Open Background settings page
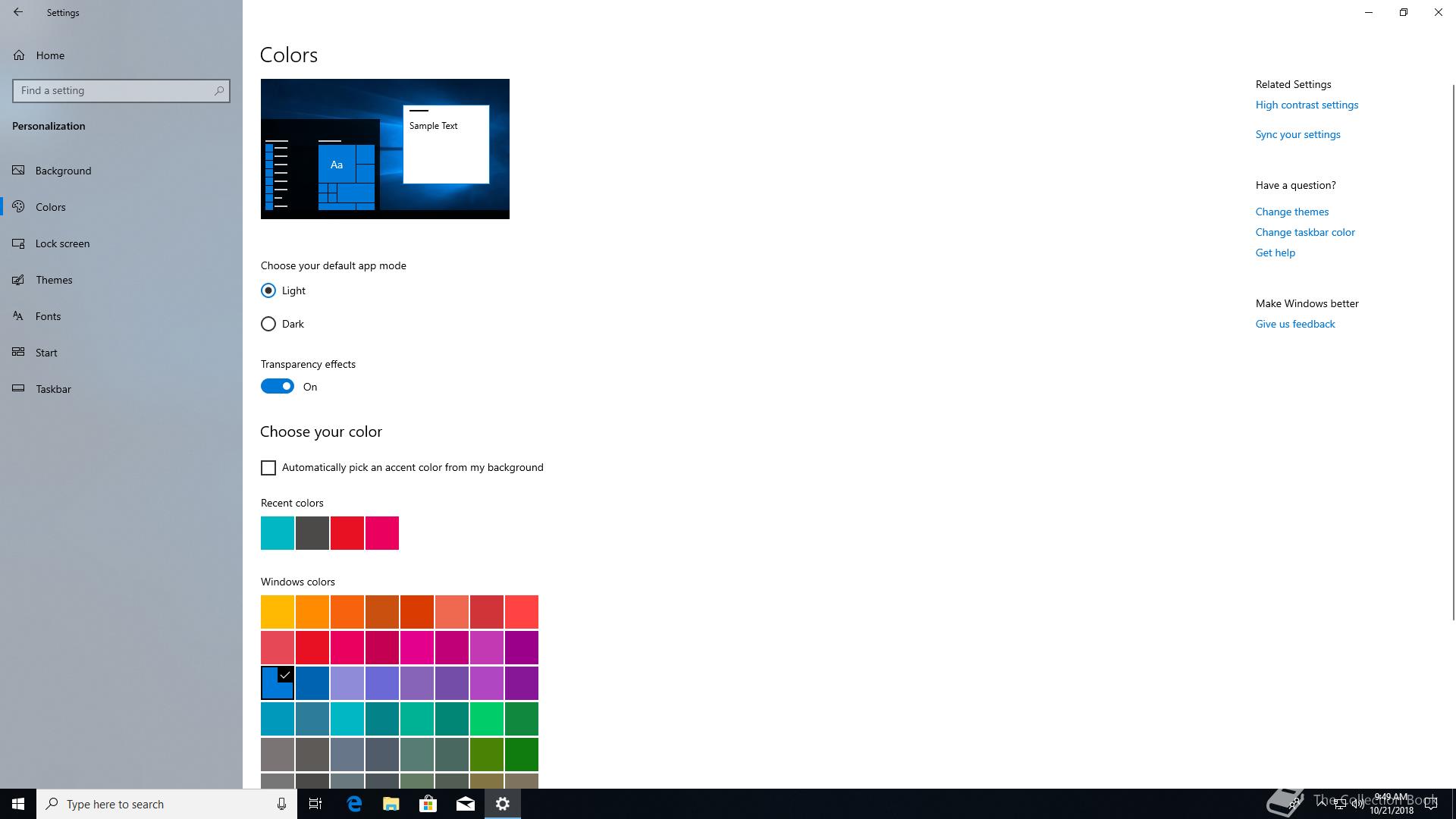1456x819 pixels. point(121,171)
